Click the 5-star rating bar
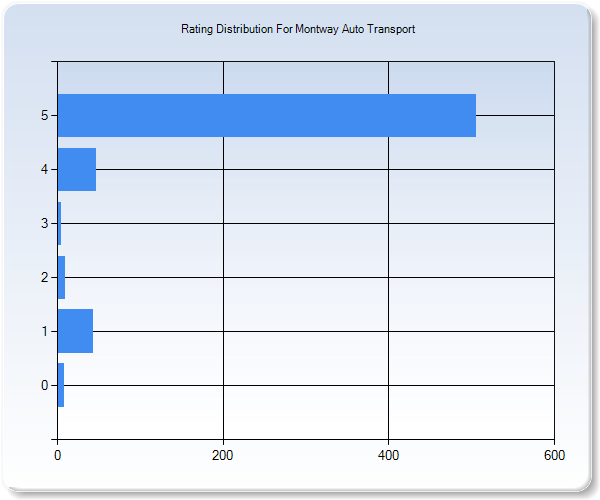 coord(267,115)
